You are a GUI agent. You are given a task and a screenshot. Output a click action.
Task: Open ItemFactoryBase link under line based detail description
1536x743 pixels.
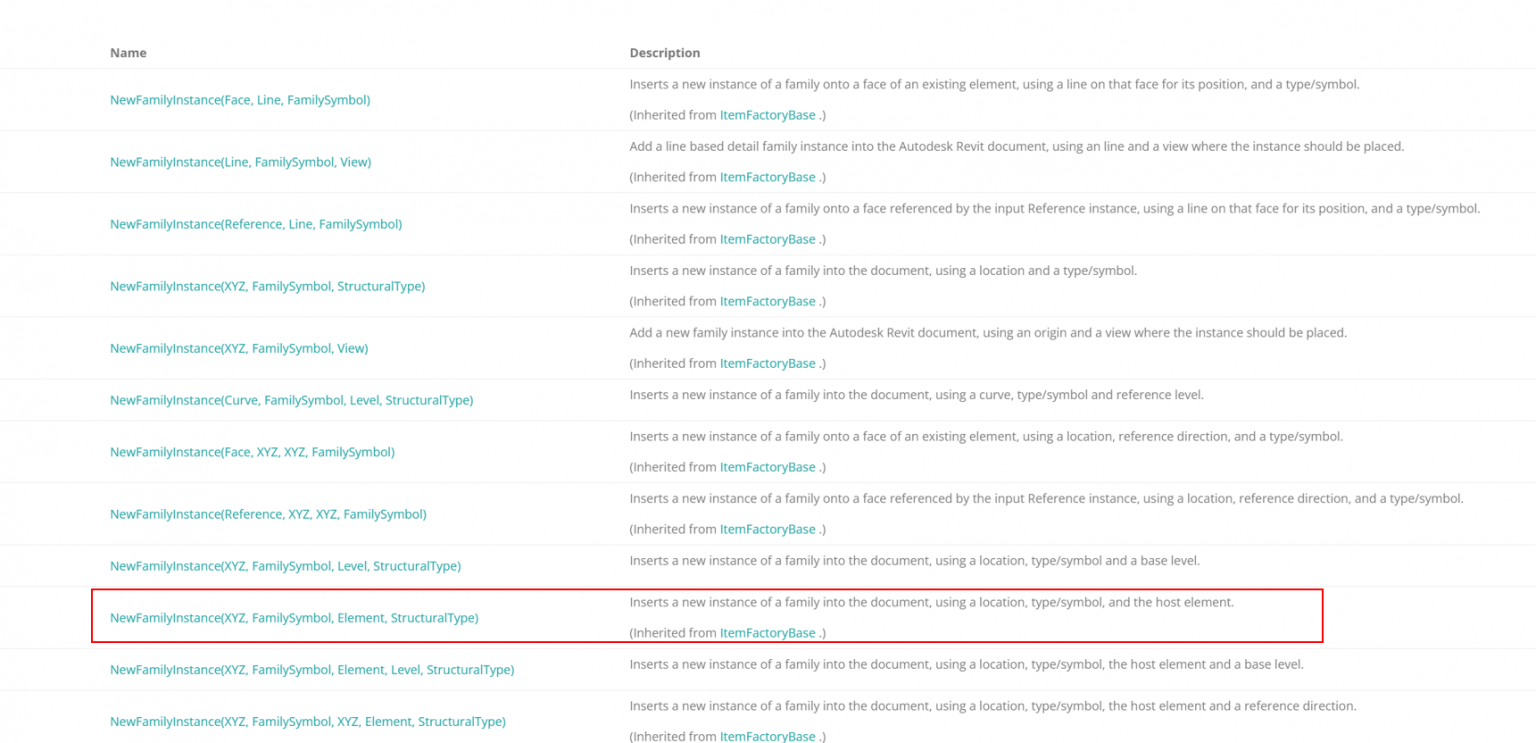coord(767,177)
